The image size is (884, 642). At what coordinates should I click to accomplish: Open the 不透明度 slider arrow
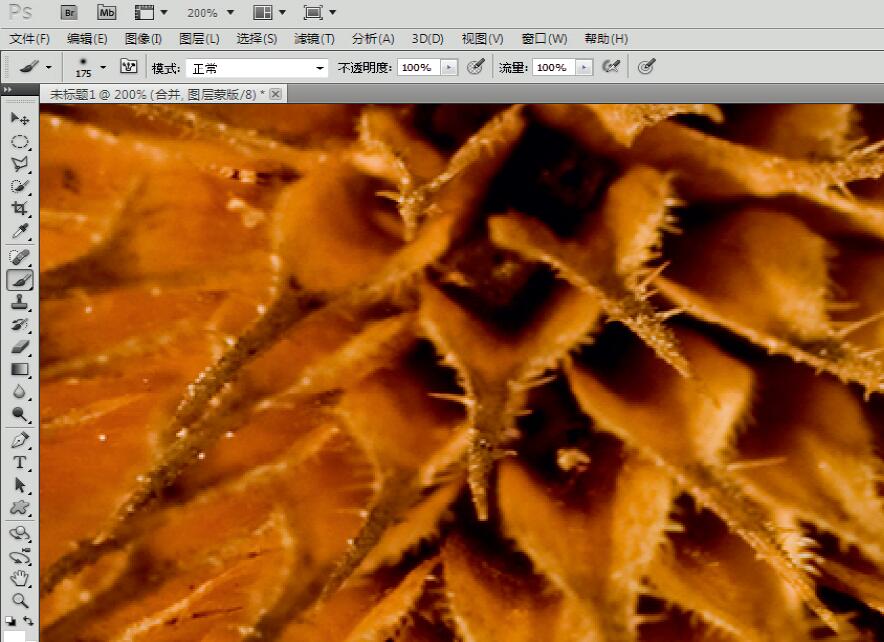pyautogui.click(x=449, y=68)
